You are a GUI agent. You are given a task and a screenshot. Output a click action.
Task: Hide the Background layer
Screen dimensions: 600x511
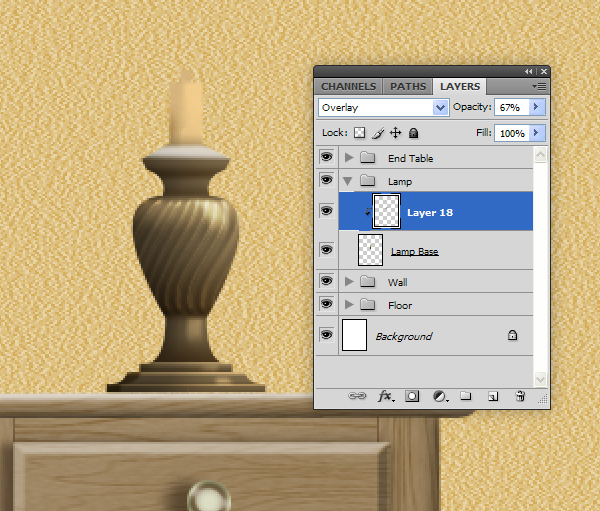click(326, 336)
